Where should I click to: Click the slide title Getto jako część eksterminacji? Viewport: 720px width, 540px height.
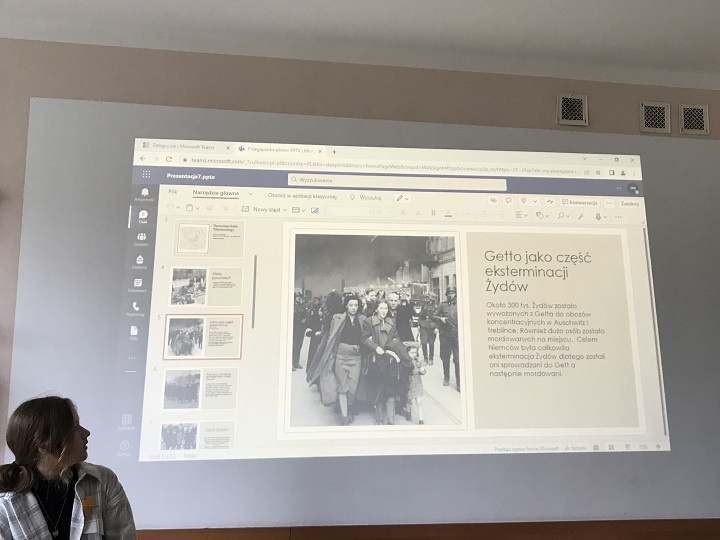coord(537,271)
